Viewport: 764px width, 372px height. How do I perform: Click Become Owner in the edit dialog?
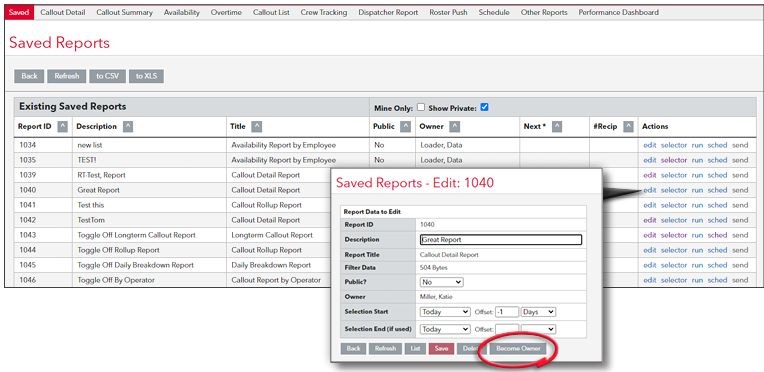tap(518, 349)
